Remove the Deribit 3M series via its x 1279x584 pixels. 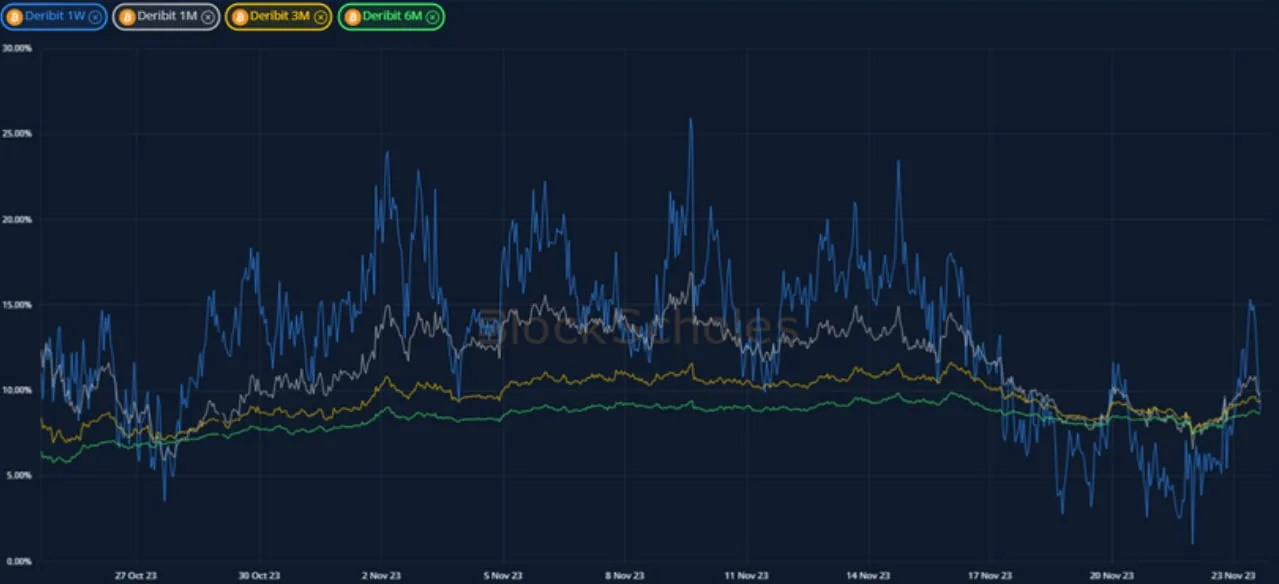coord(320,17)
